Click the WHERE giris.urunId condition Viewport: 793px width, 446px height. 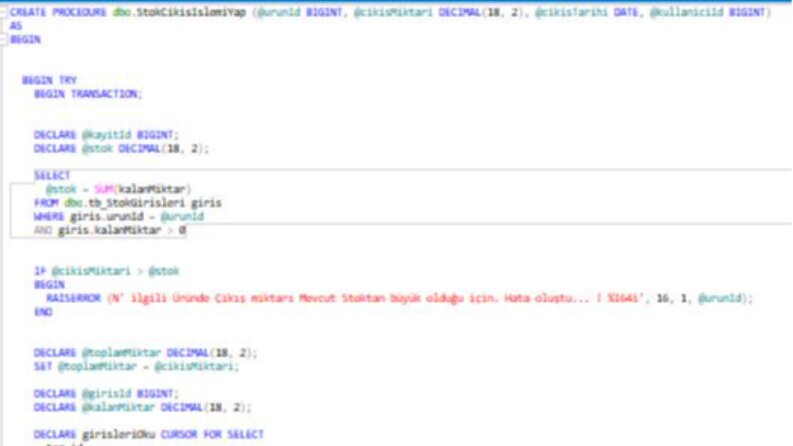coord(119,216)
